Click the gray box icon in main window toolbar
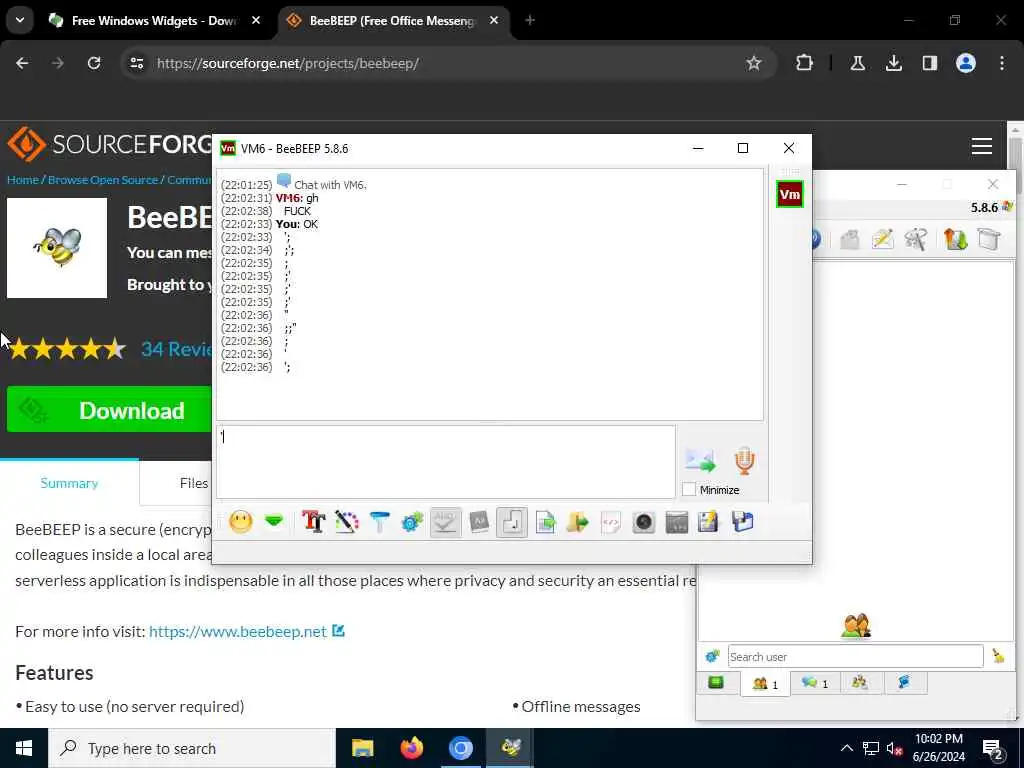The width and height of the screenshot is (1024, 768). pyautogui.click(x=989, y=239)
